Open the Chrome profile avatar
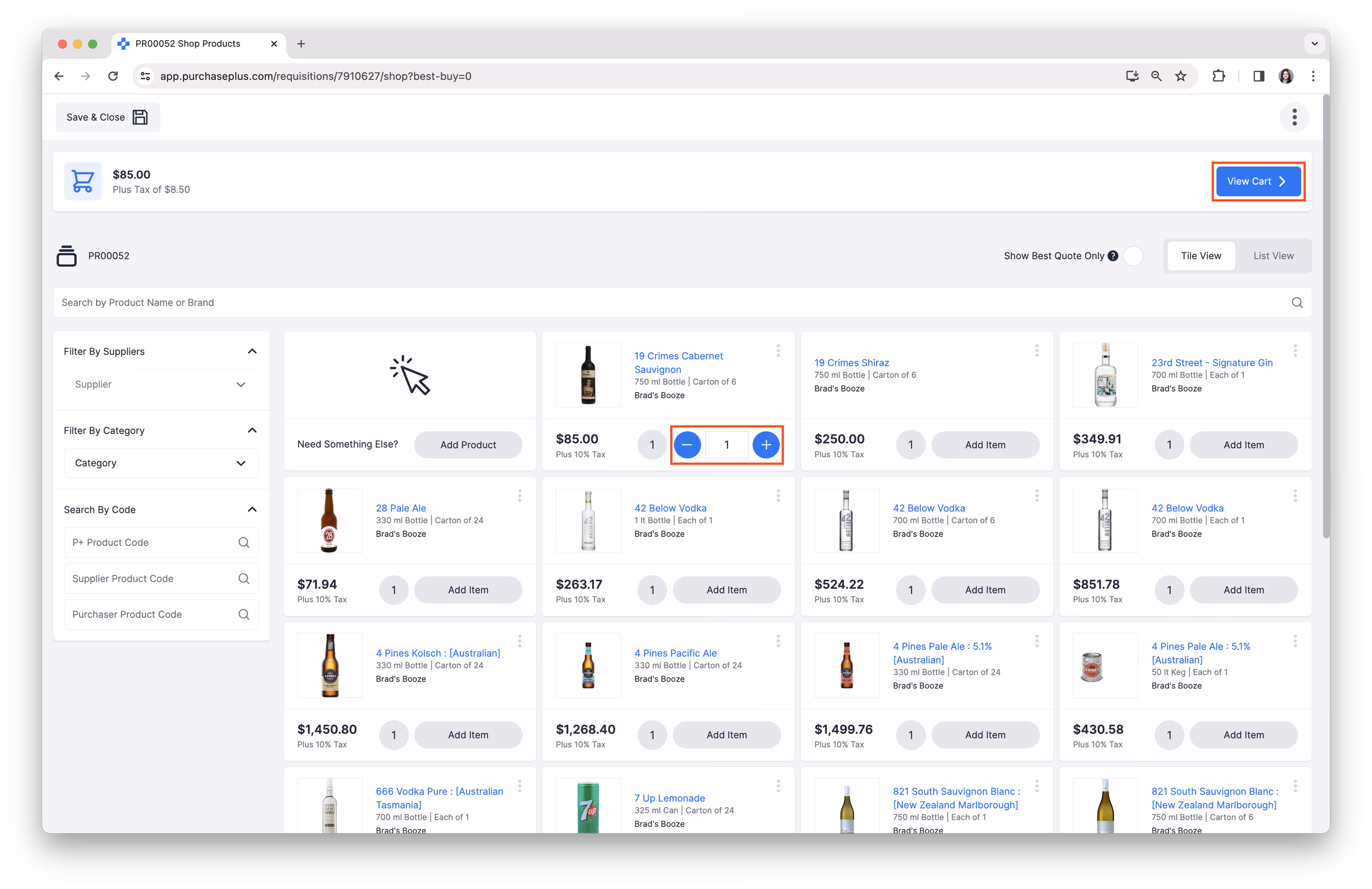1372x889 pixels. (1285, 76)
